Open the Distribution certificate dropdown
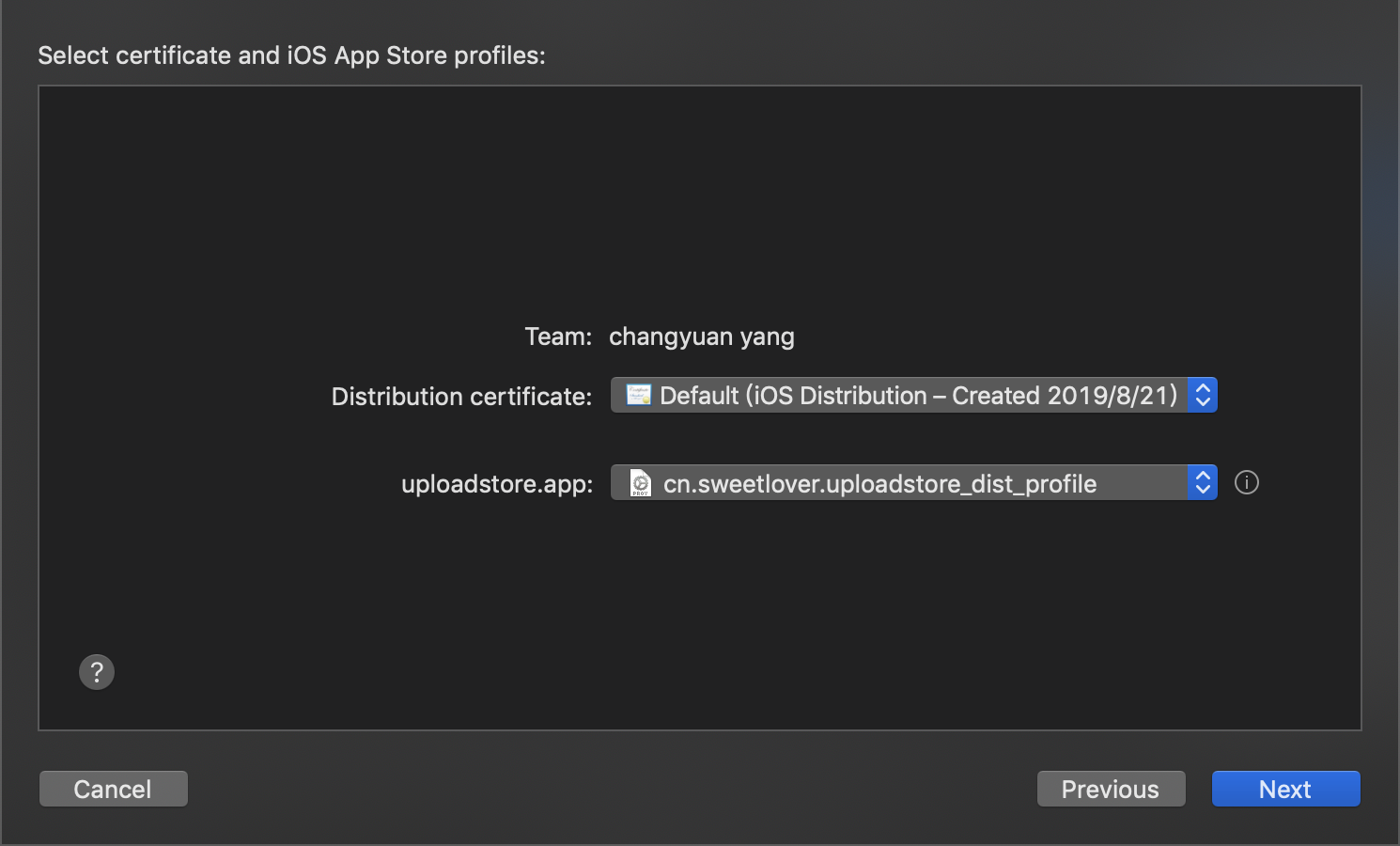Image resolution: width=1400 pixels, height=846 pixels. pyautogui.click(x=914, y=395)
